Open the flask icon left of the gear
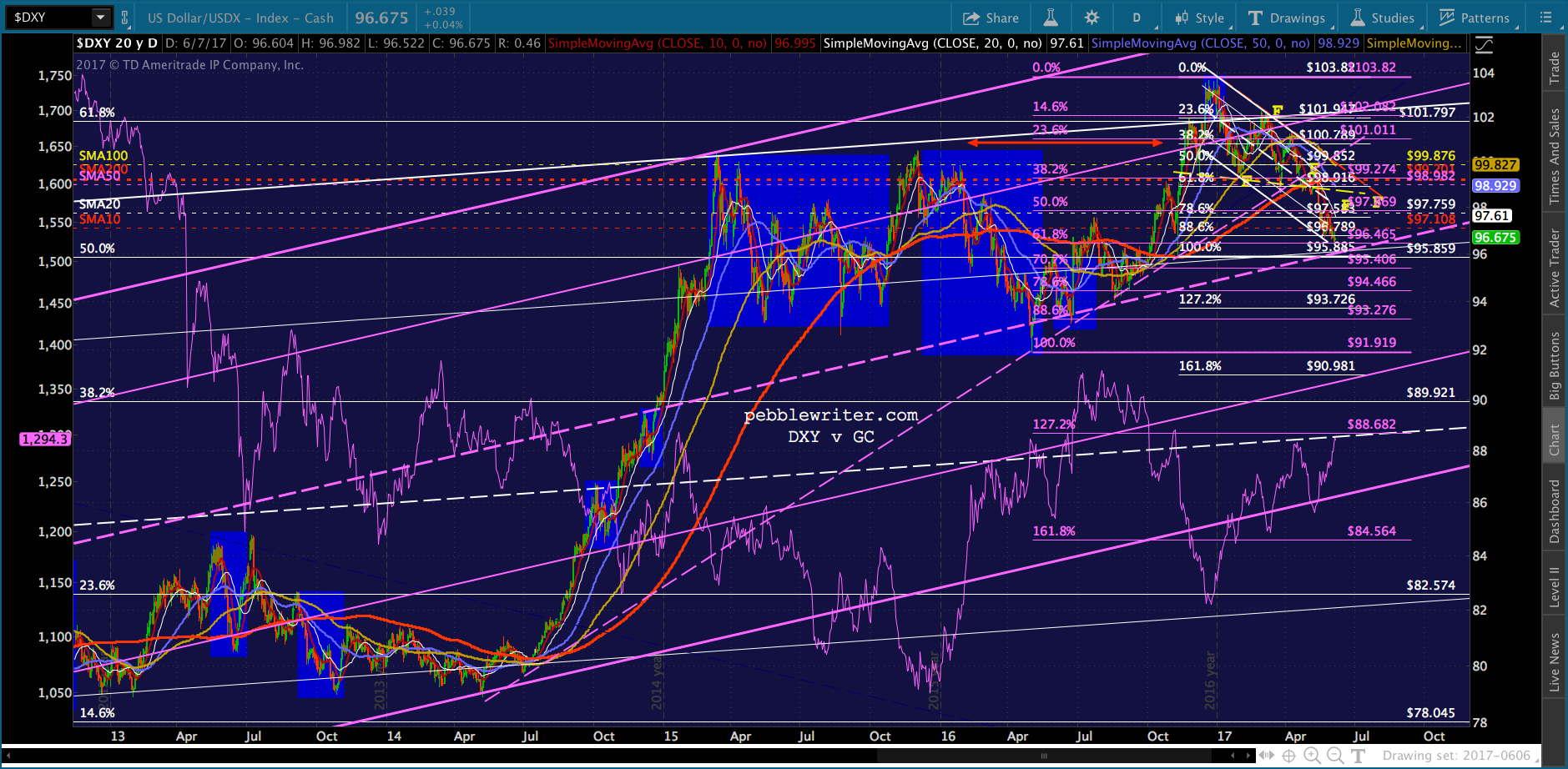The width and height of the screenshot is (1568, 769). (1051, 18)
